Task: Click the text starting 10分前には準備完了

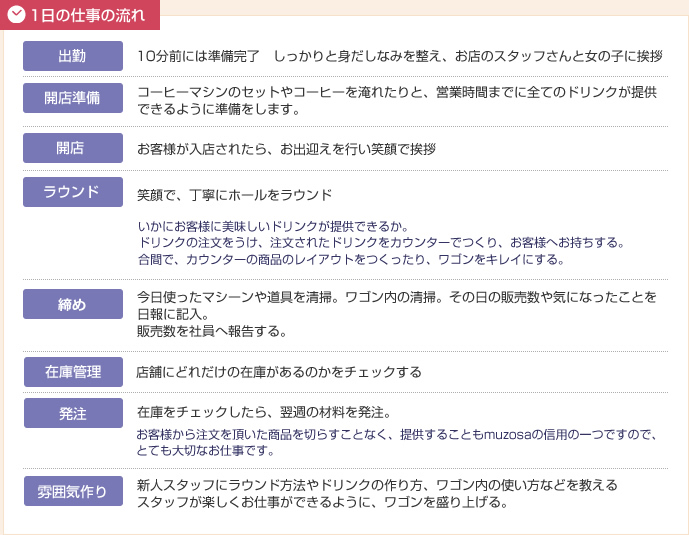Action: 400,56
